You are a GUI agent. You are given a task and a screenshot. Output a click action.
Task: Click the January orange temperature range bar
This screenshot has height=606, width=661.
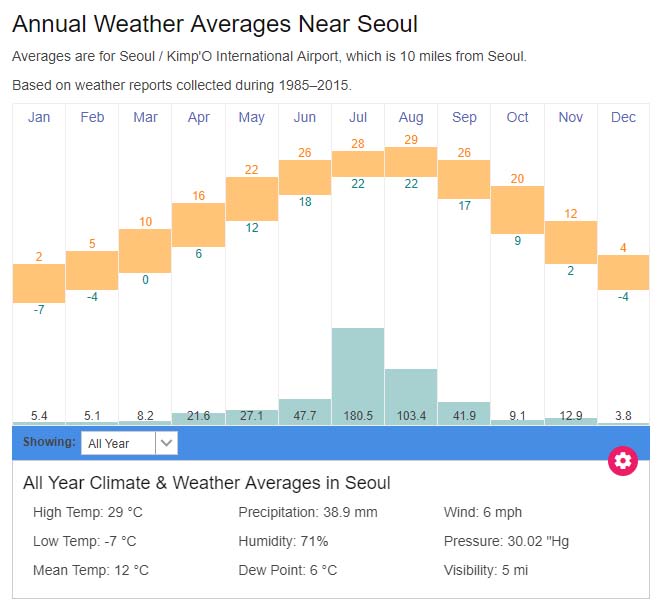(x=39, y=283)
